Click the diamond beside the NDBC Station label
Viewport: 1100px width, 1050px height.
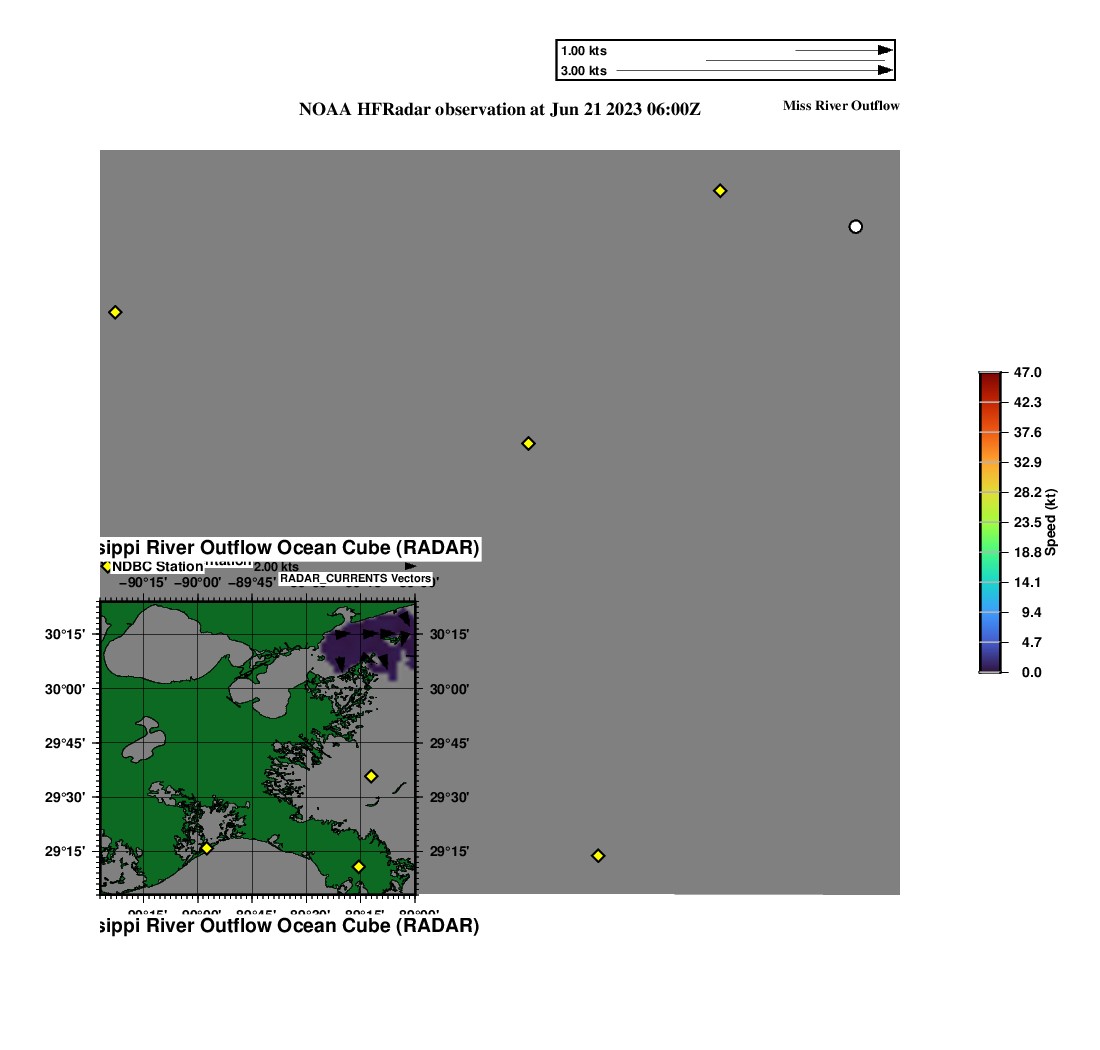pyautogui.click(x=107, y=567)
